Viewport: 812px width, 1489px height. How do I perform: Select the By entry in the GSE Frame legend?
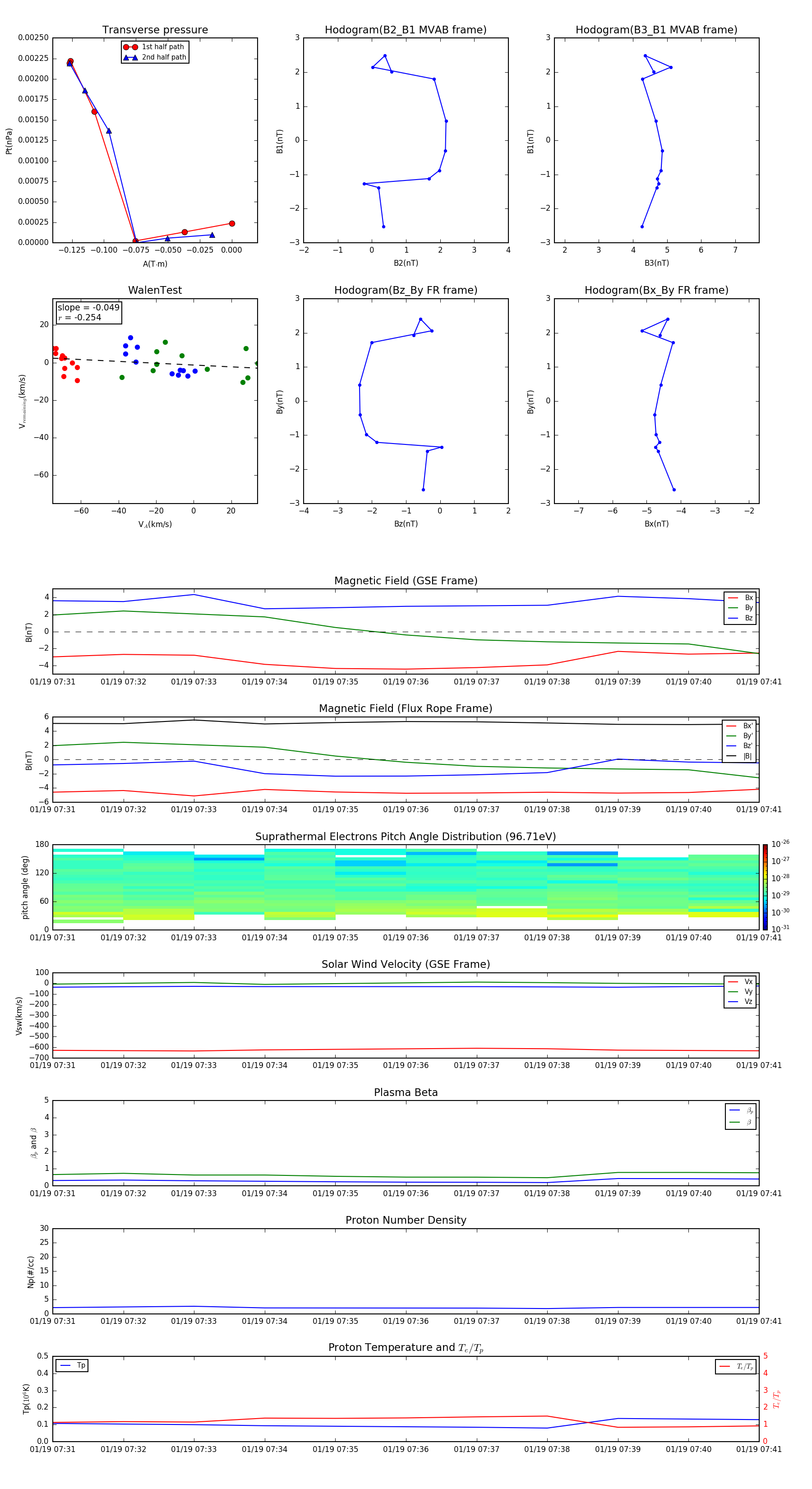tap(740, 608)
